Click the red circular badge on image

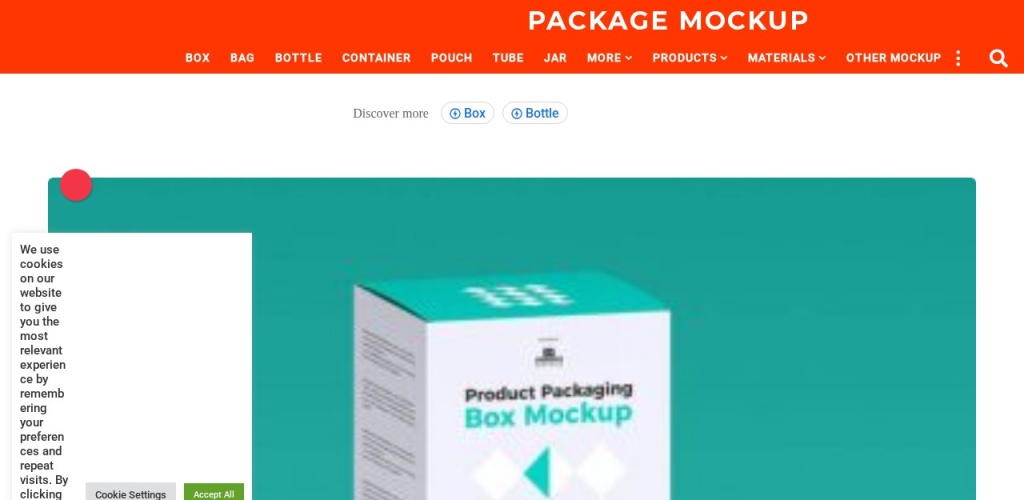click(x=76, y=185)
